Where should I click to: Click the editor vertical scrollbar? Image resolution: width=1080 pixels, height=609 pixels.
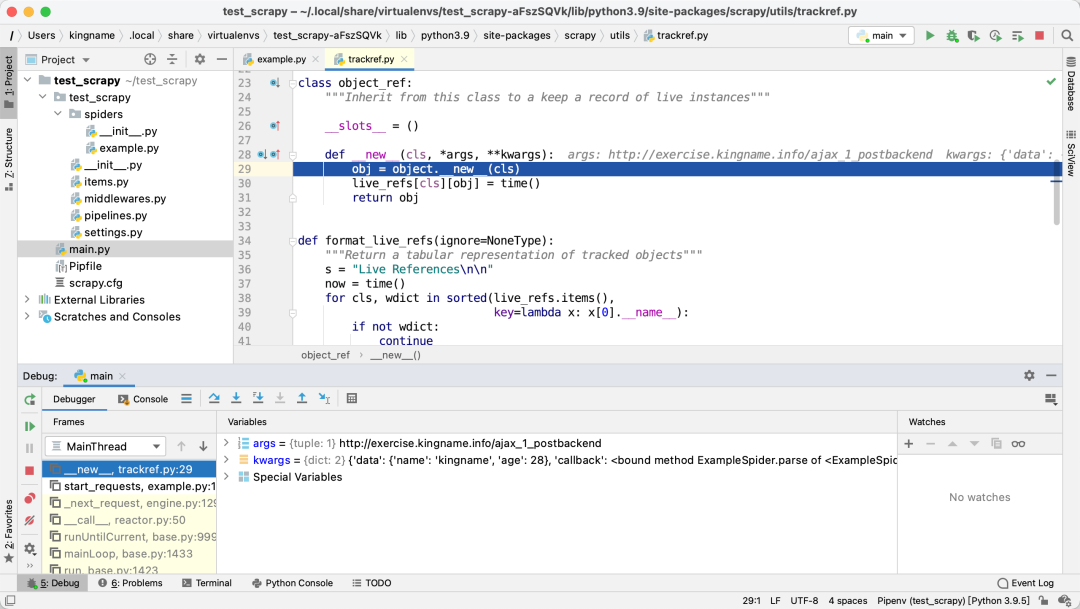pyautogui.click(x=1057, y=193)
